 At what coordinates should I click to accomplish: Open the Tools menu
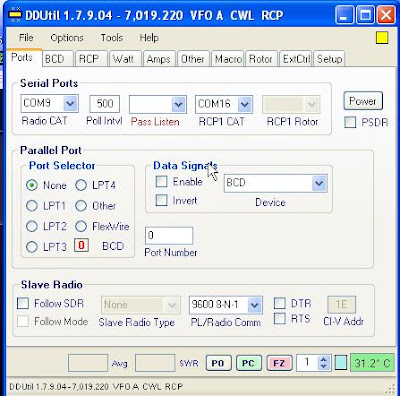[112, 38]
